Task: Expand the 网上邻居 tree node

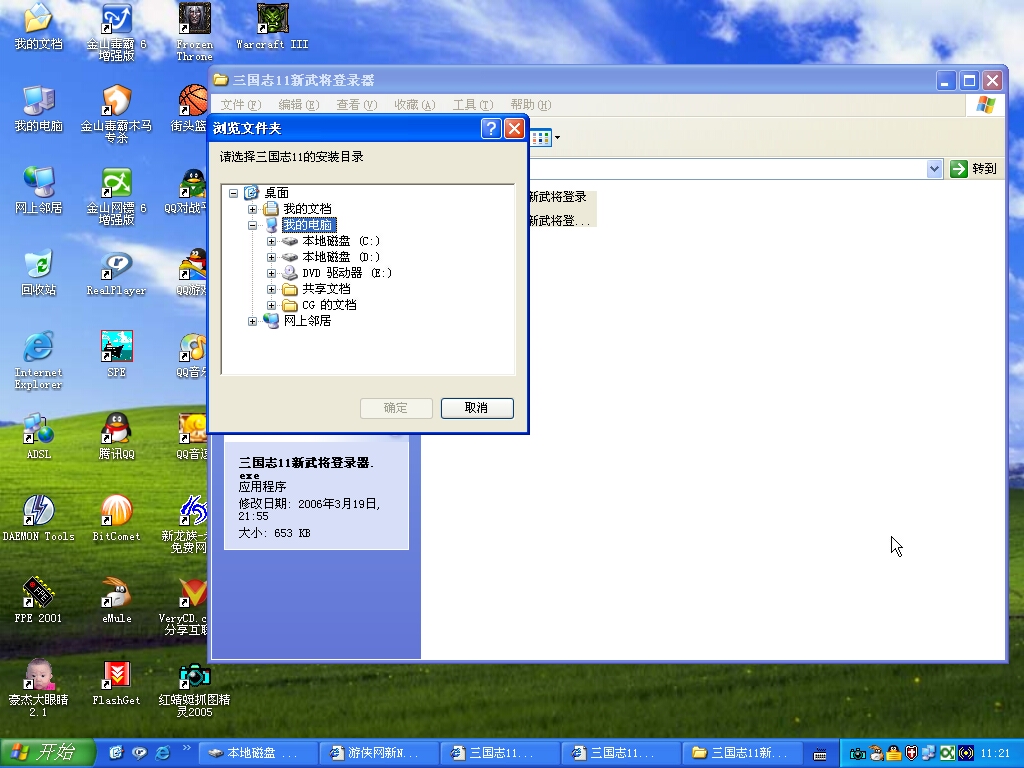Action: (252, 321)
